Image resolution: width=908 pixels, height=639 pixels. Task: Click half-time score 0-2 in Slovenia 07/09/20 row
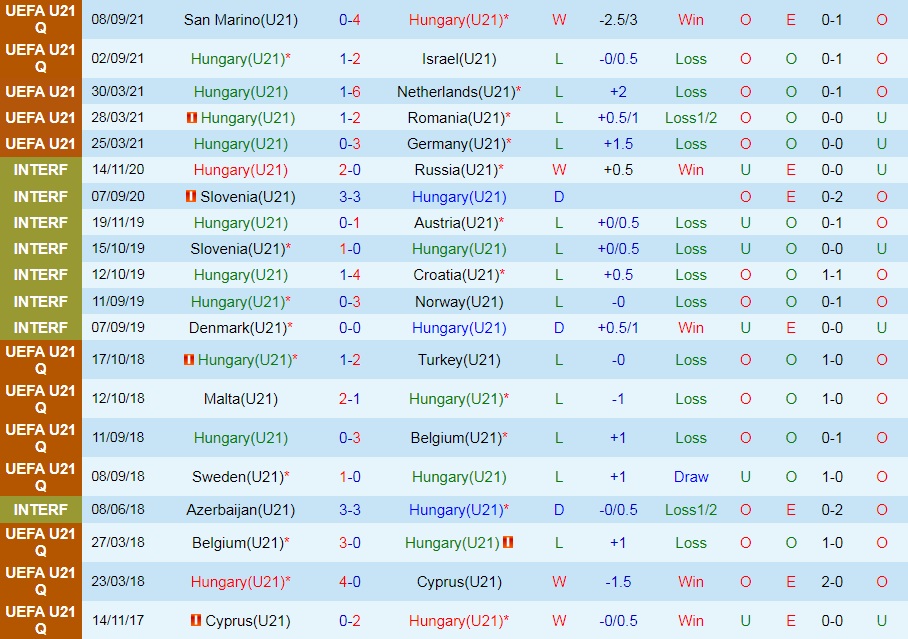coord(832,196)
